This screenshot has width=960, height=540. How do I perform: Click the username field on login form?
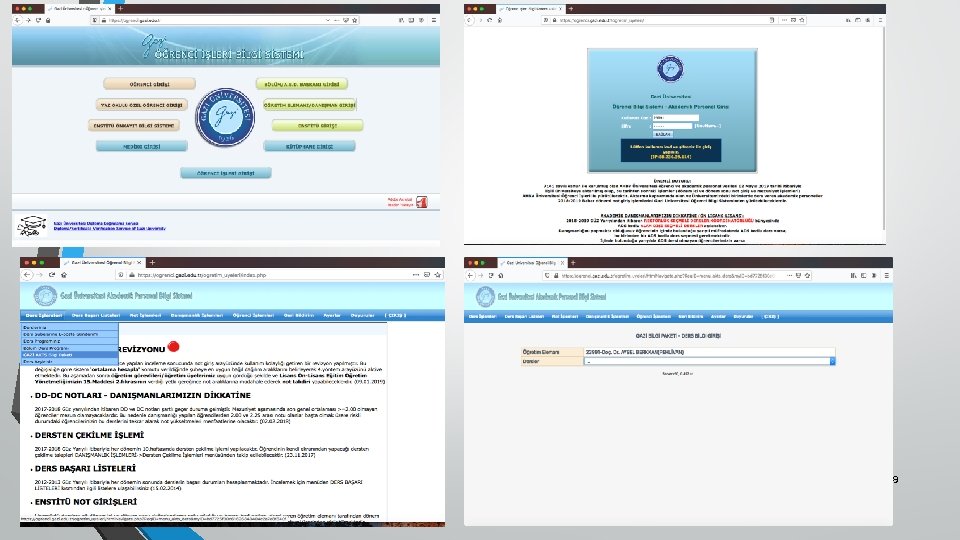[x=675, y=118]
